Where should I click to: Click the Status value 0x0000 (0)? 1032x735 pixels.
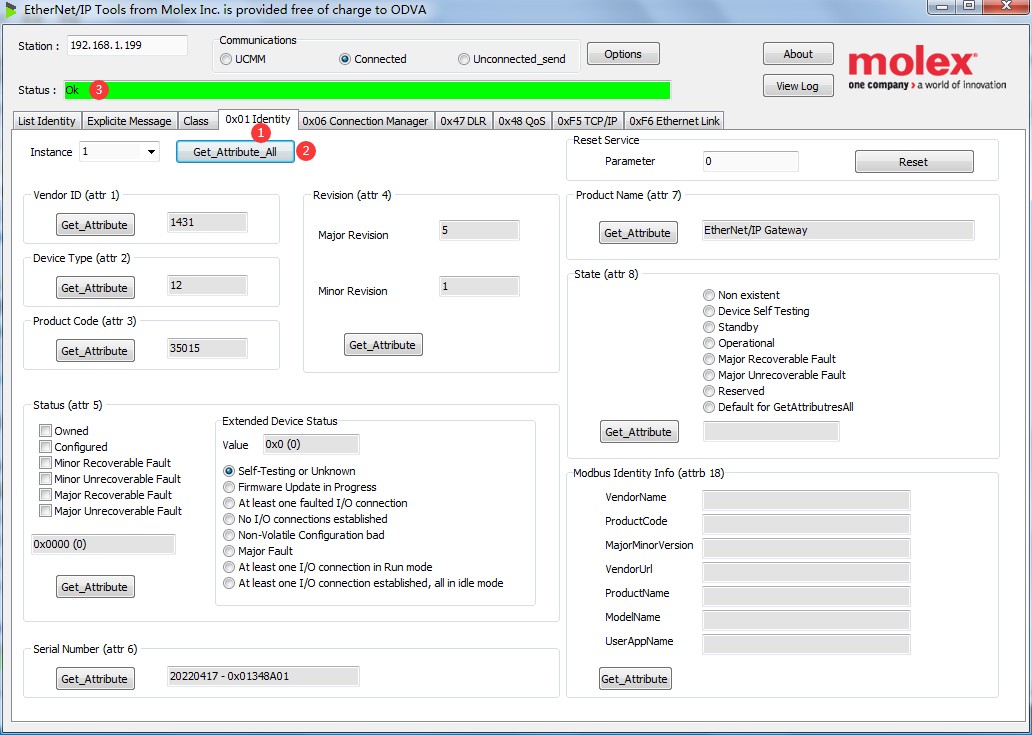(x=103, y=544)
